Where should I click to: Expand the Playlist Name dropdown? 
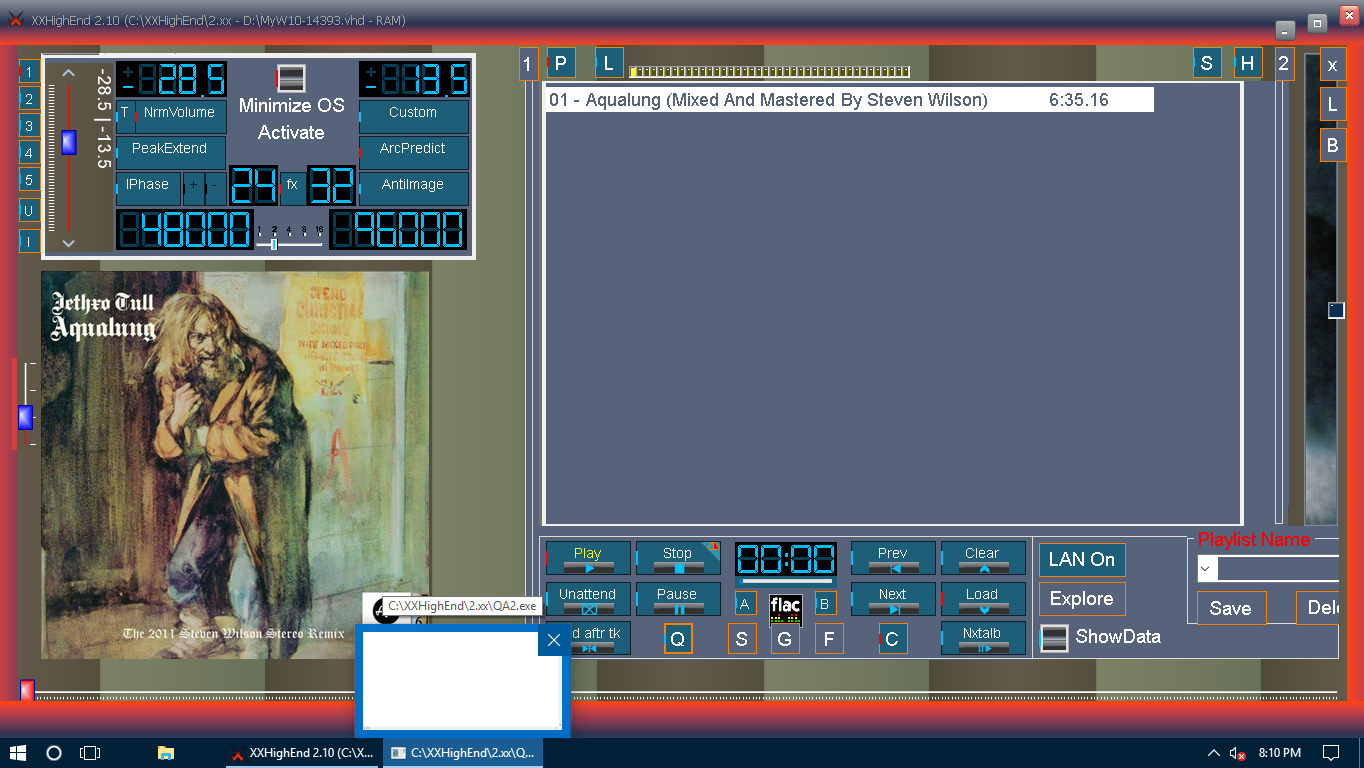pyautogui.click(x=1207, y=569)
